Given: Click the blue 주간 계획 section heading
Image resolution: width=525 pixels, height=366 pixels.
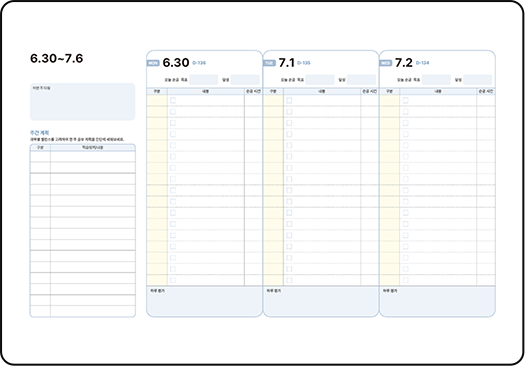Looking at the screenshot, I should [x=40, y=133].
